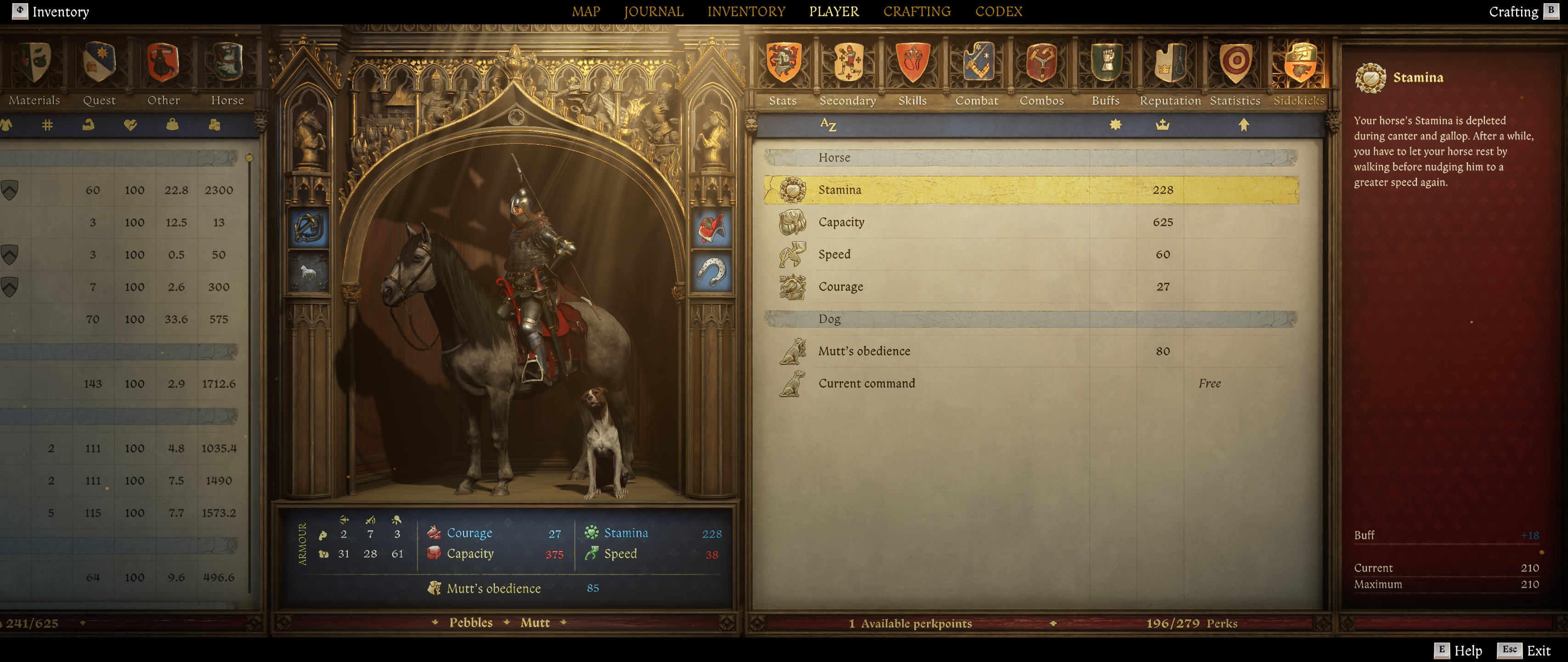Open the Secondary stats shield icon
Screen dimensions: 1568x662
coord(848,62)
